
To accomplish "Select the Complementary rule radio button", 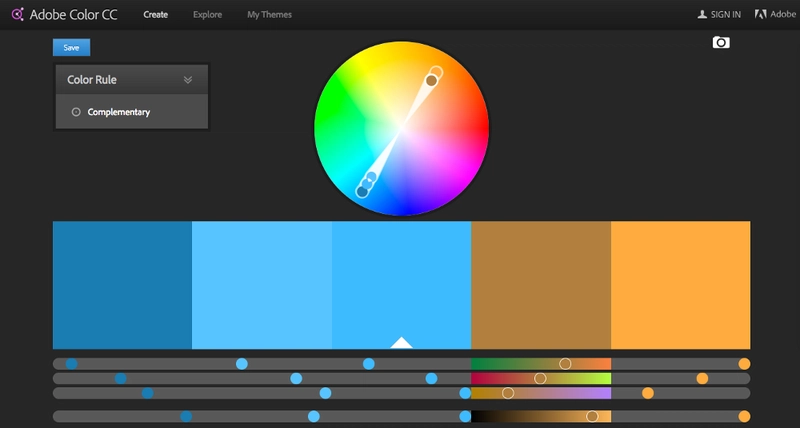I will tap(76, 112).
